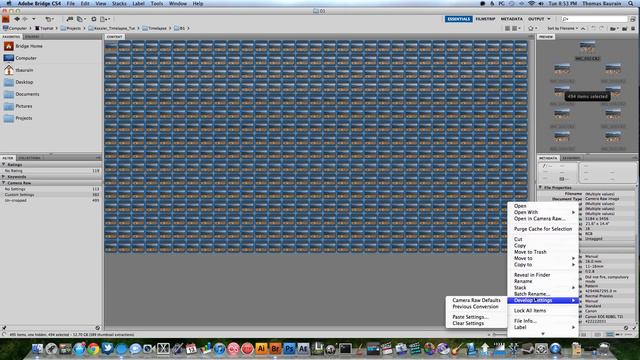
Task: Open Spotlight search in the menu bar
Action: pyautogui.click(x=631, y=3)
